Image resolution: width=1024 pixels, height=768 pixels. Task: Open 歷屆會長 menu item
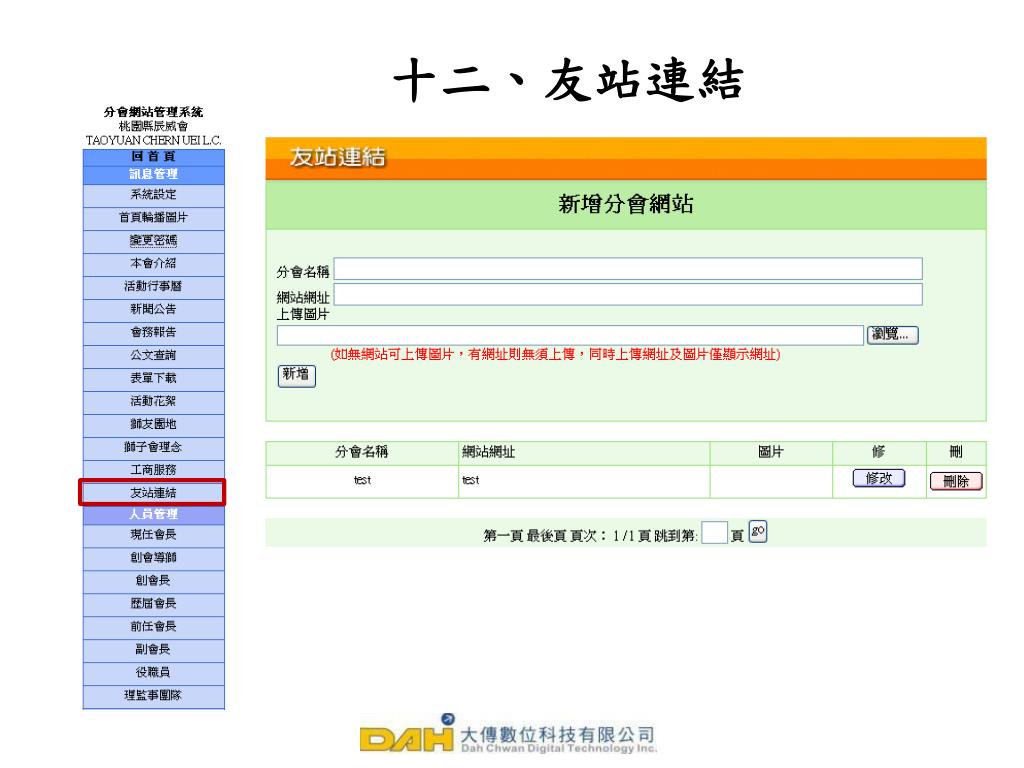153,603
